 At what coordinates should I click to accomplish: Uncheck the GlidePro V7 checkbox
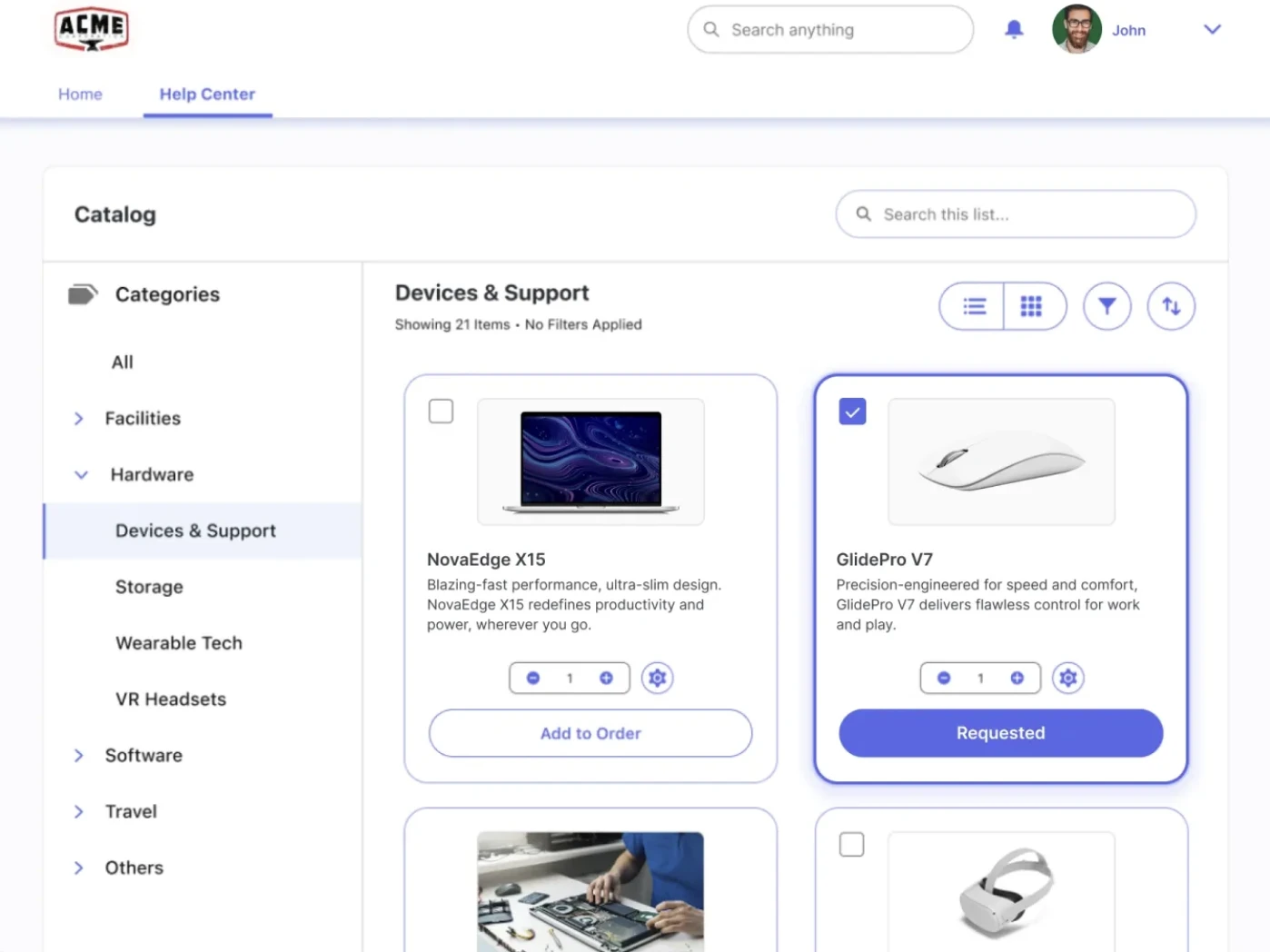[x=852, y=412]
